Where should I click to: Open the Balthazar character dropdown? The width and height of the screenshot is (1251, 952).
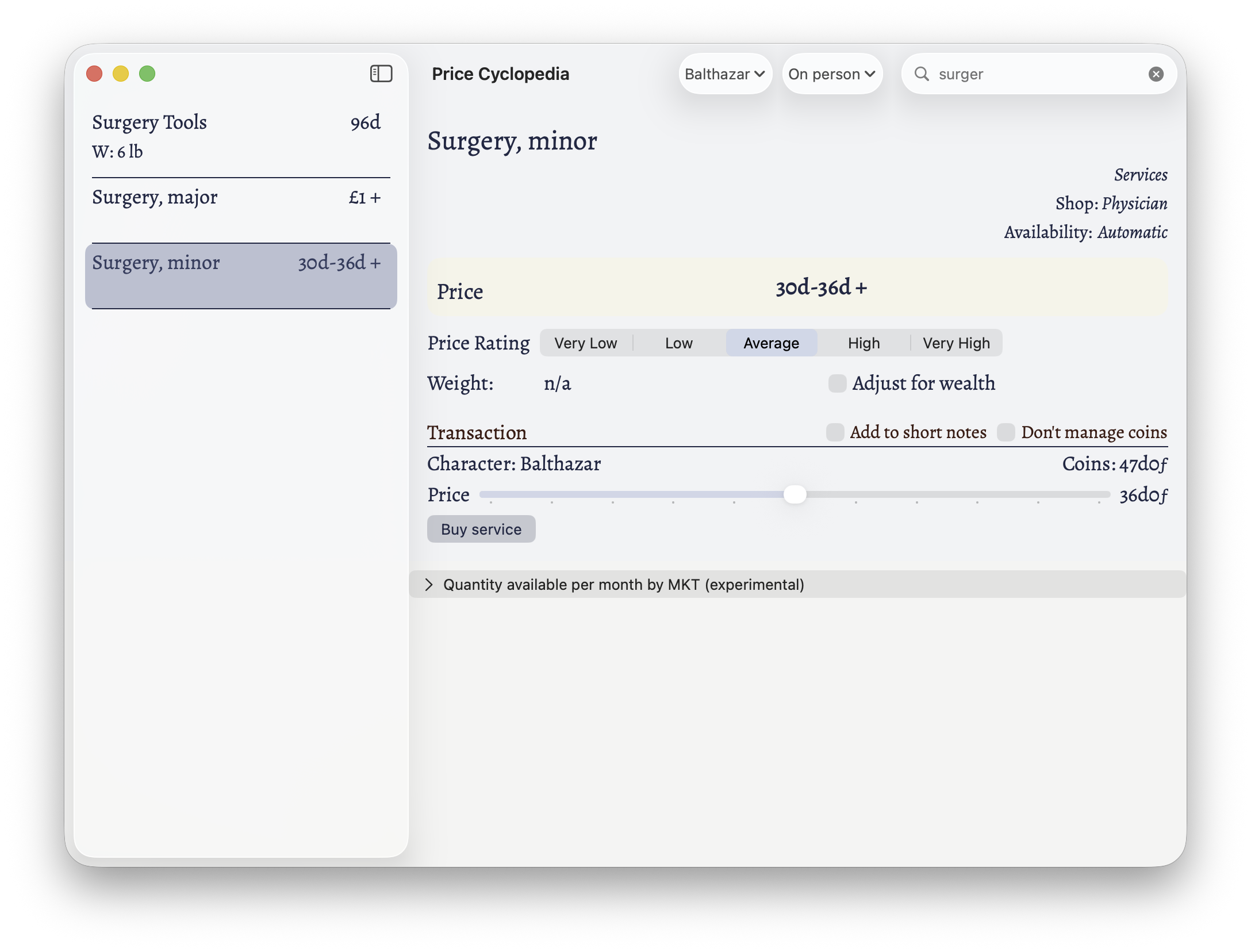coord(726,74)
